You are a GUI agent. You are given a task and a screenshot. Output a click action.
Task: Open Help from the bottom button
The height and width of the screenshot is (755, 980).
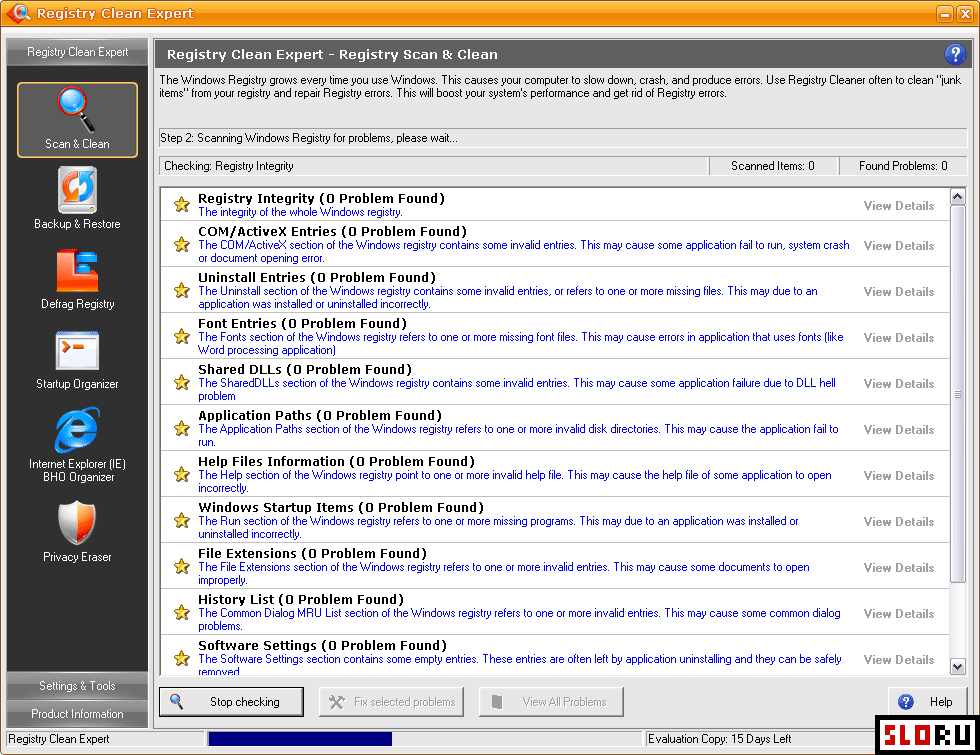927,702
